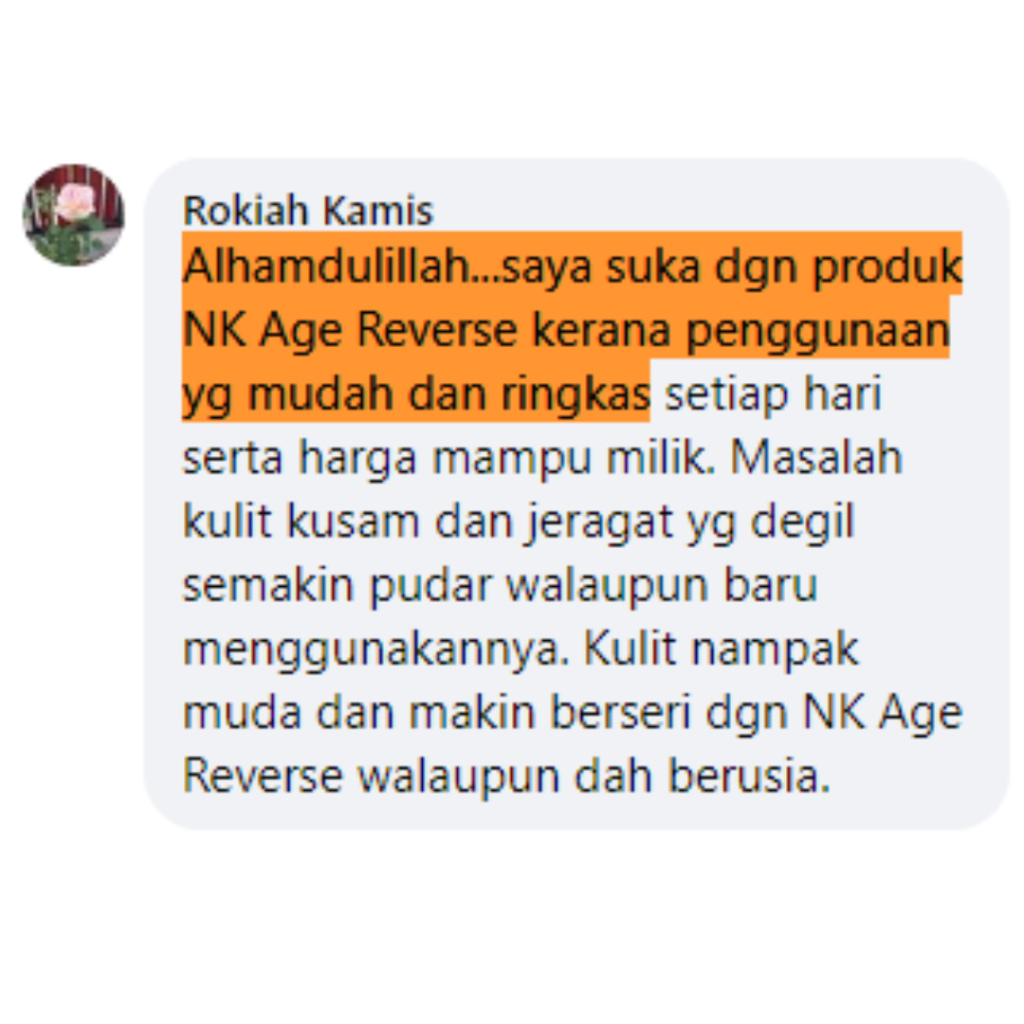
Task: Click the word 'Masalah' in the comment
Action: click(816, 456)
